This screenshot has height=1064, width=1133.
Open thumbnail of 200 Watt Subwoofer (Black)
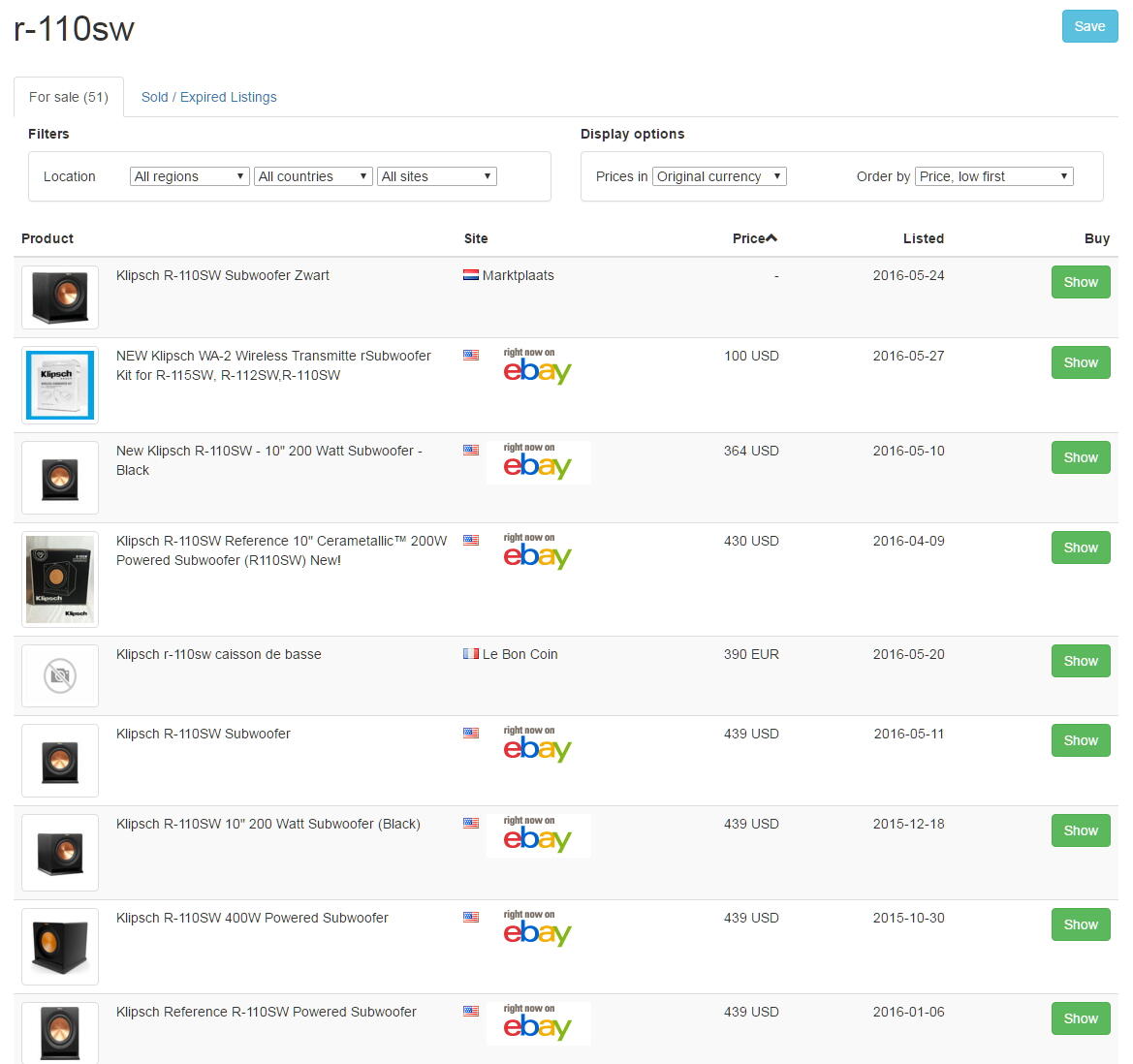tap(60, 853)
